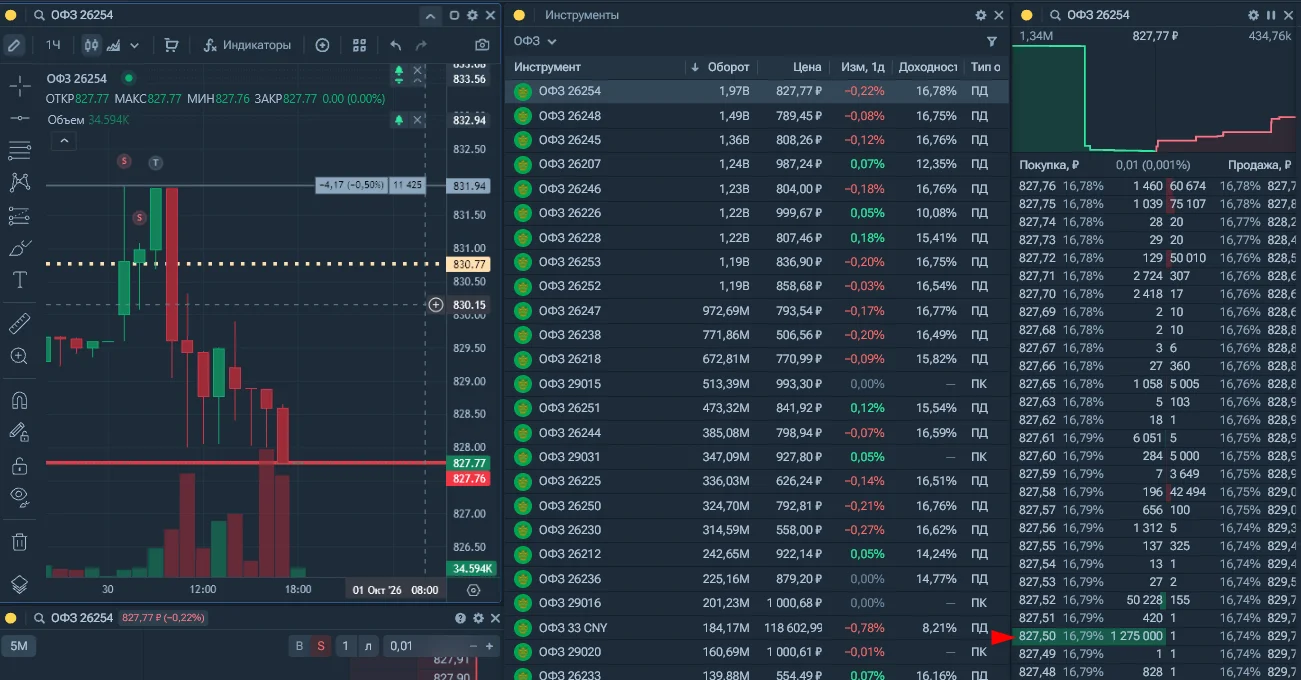Image resolution: width=1301 pixels, height=680 pixels.
Task: Open filter in Инструменты panel
Action: 992,41
